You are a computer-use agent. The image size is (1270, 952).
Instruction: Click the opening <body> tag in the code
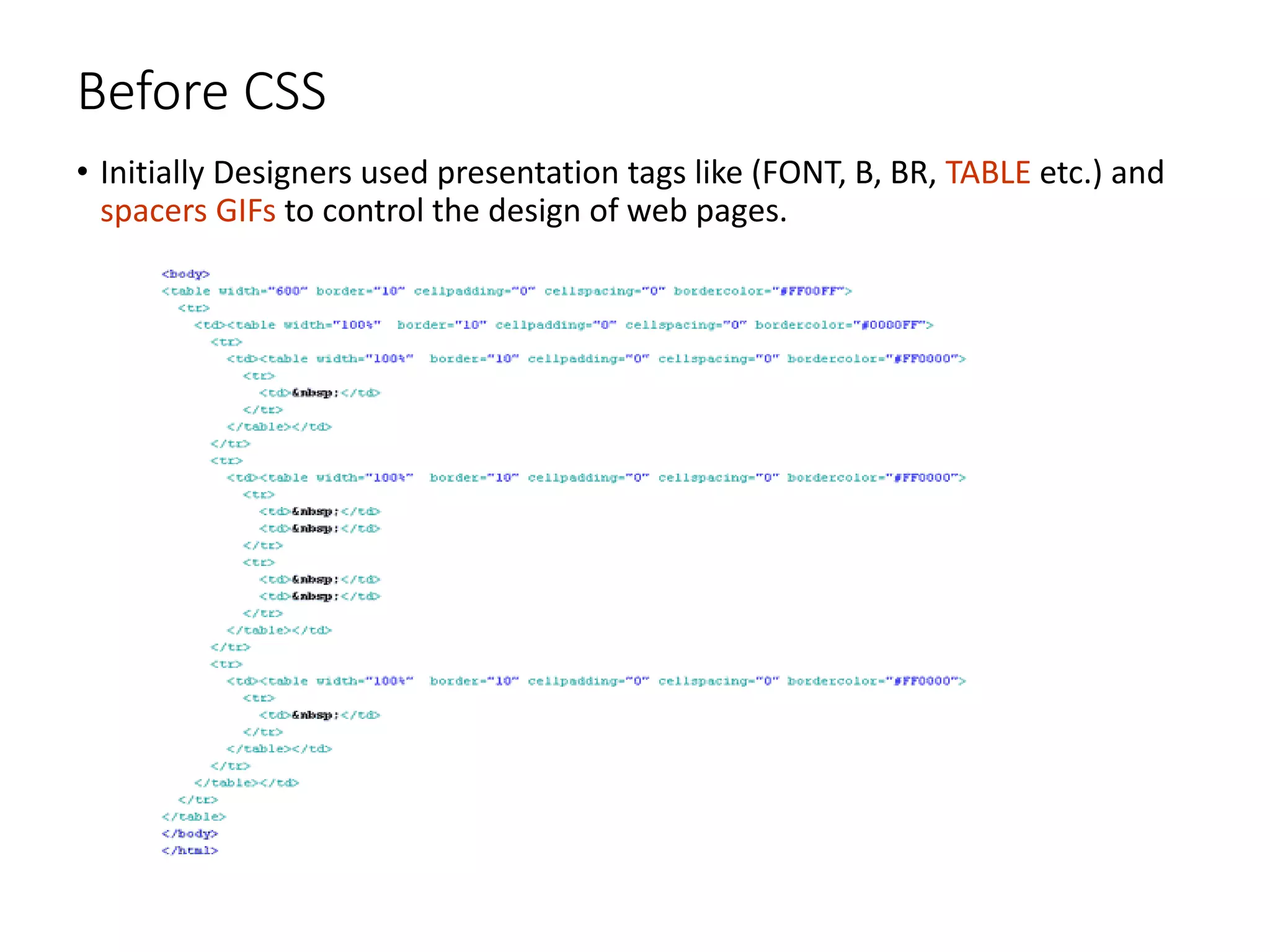point(185,274)
